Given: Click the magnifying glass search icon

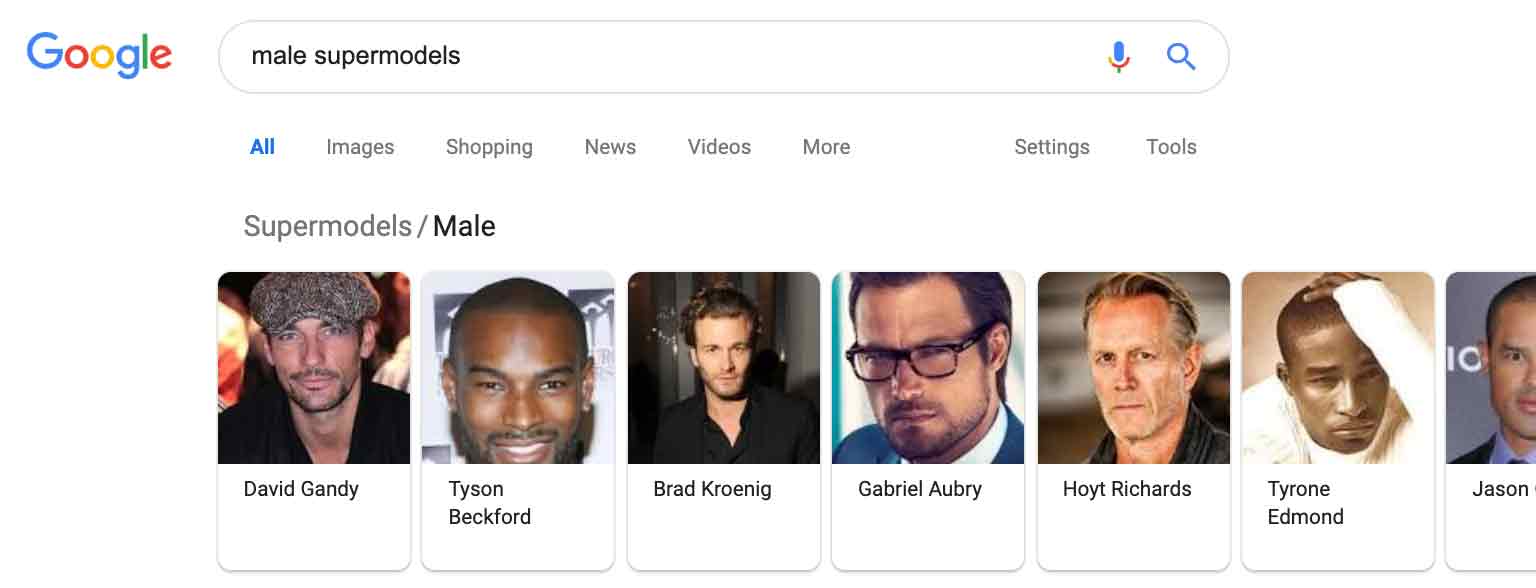Looking at the screenshot, I should 1181,57.
